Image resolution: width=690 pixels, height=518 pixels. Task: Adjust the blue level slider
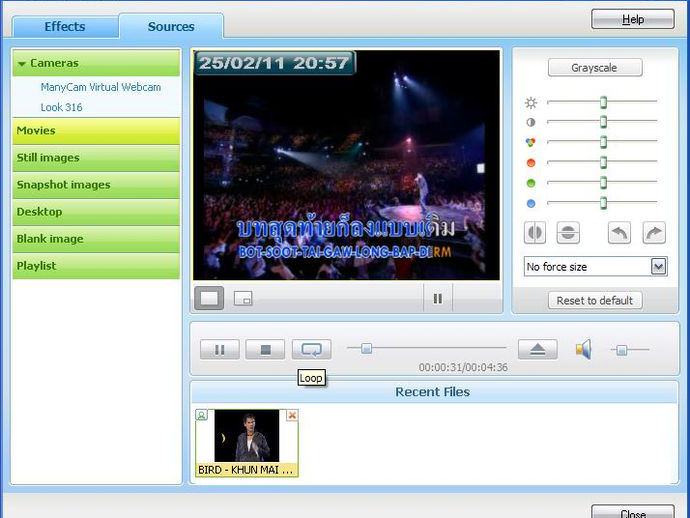(x=603, y=202)
